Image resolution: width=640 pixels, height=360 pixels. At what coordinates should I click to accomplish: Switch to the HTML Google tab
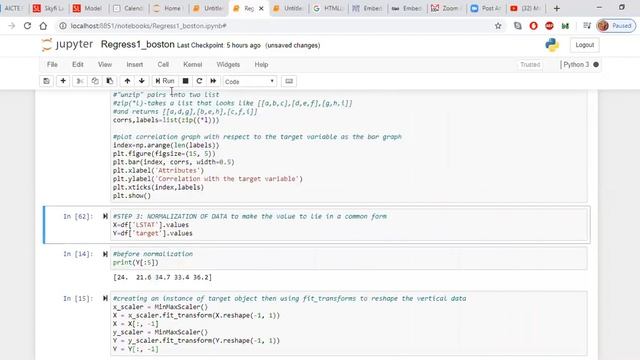pos(328,8)
